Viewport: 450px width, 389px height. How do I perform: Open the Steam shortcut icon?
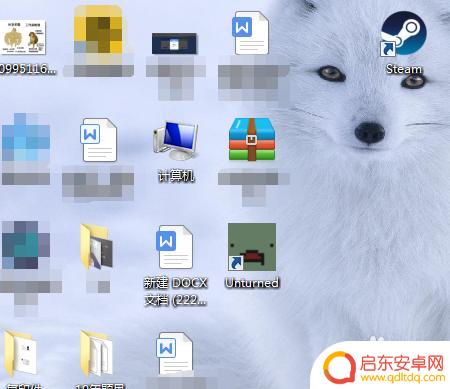pos(403,33)
